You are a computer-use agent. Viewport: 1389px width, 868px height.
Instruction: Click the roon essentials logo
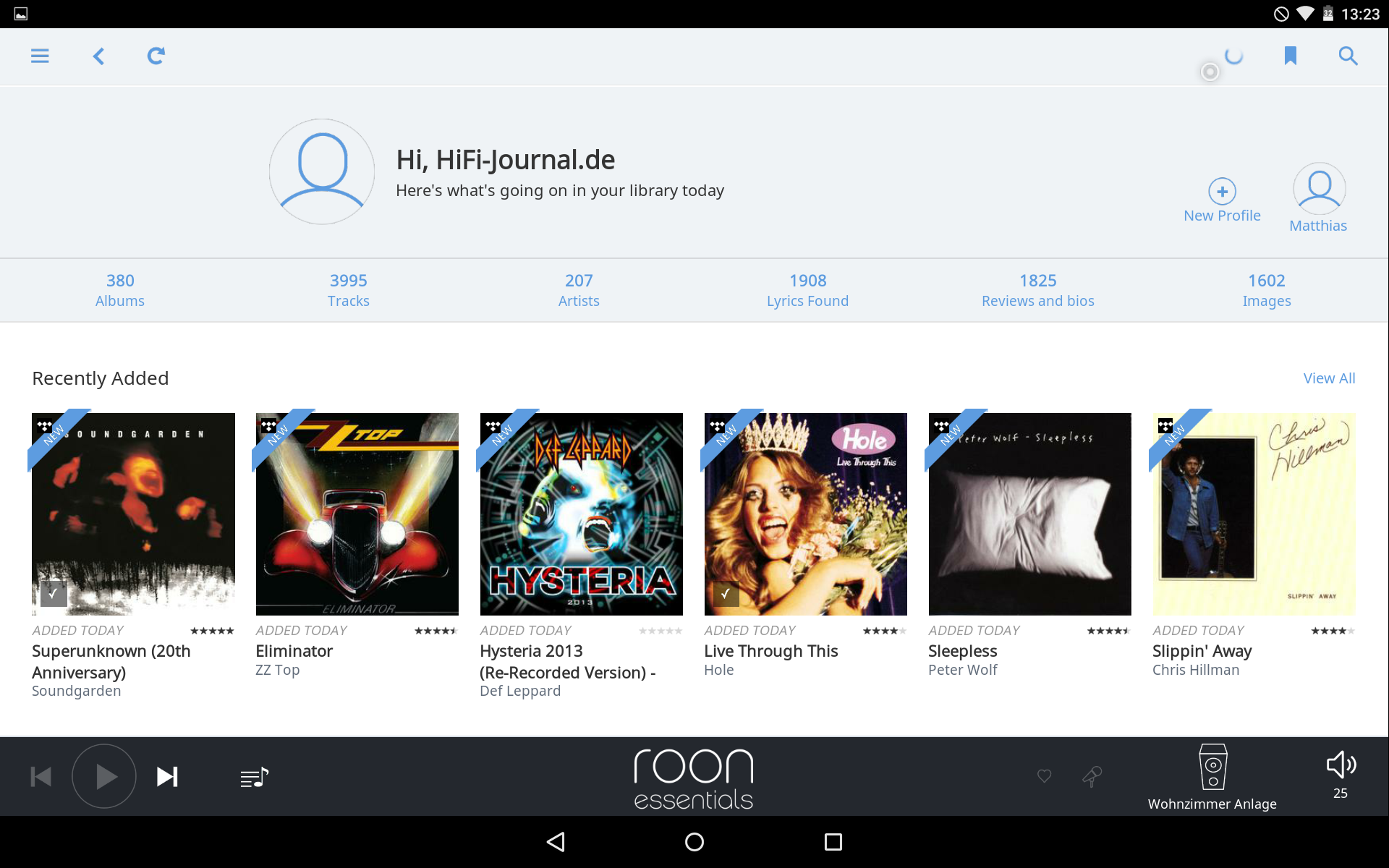(x=694, y=778)
